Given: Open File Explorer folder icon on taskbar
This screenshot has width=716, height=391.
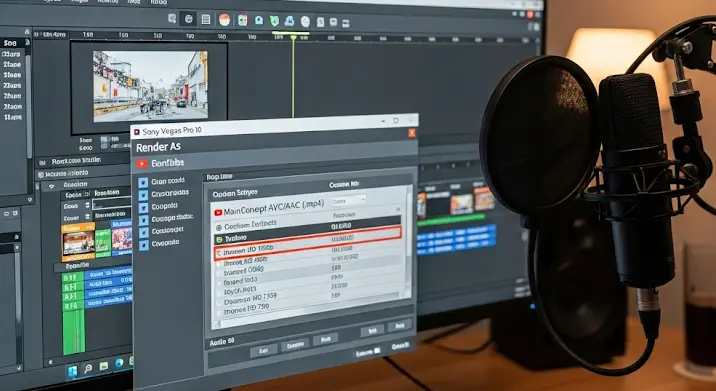Looking at the screenshot, I should pyautogui.click(x=104, y=366).
